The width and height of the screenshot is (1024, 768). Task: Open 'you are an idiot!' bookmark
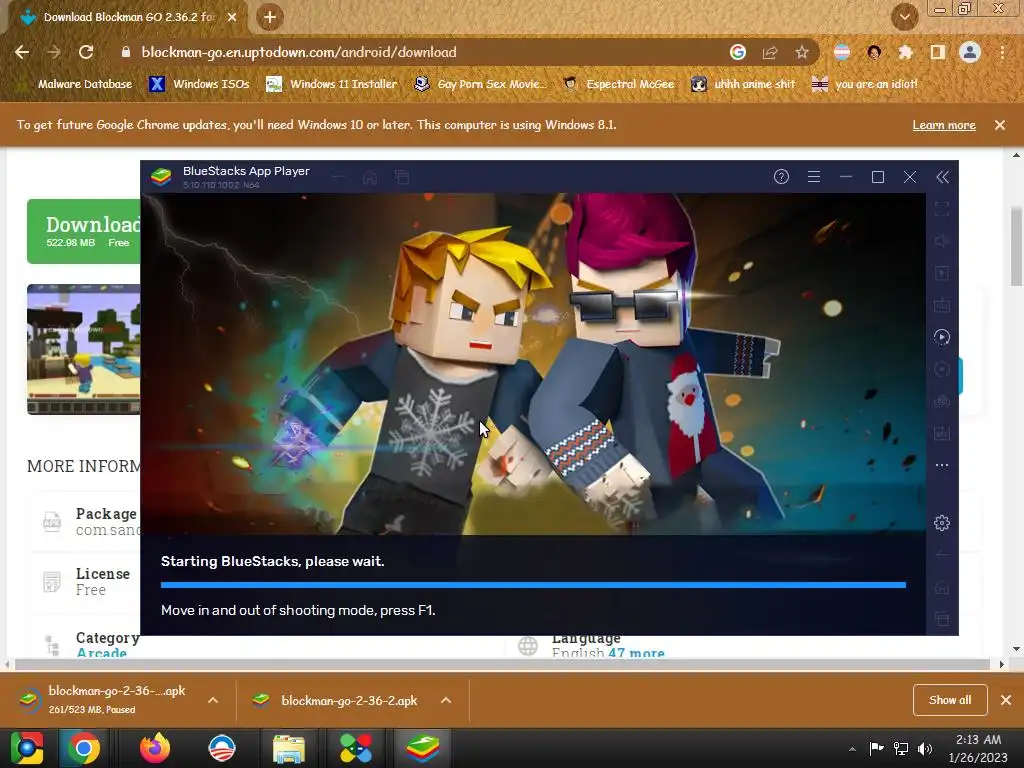pos(865,84)
